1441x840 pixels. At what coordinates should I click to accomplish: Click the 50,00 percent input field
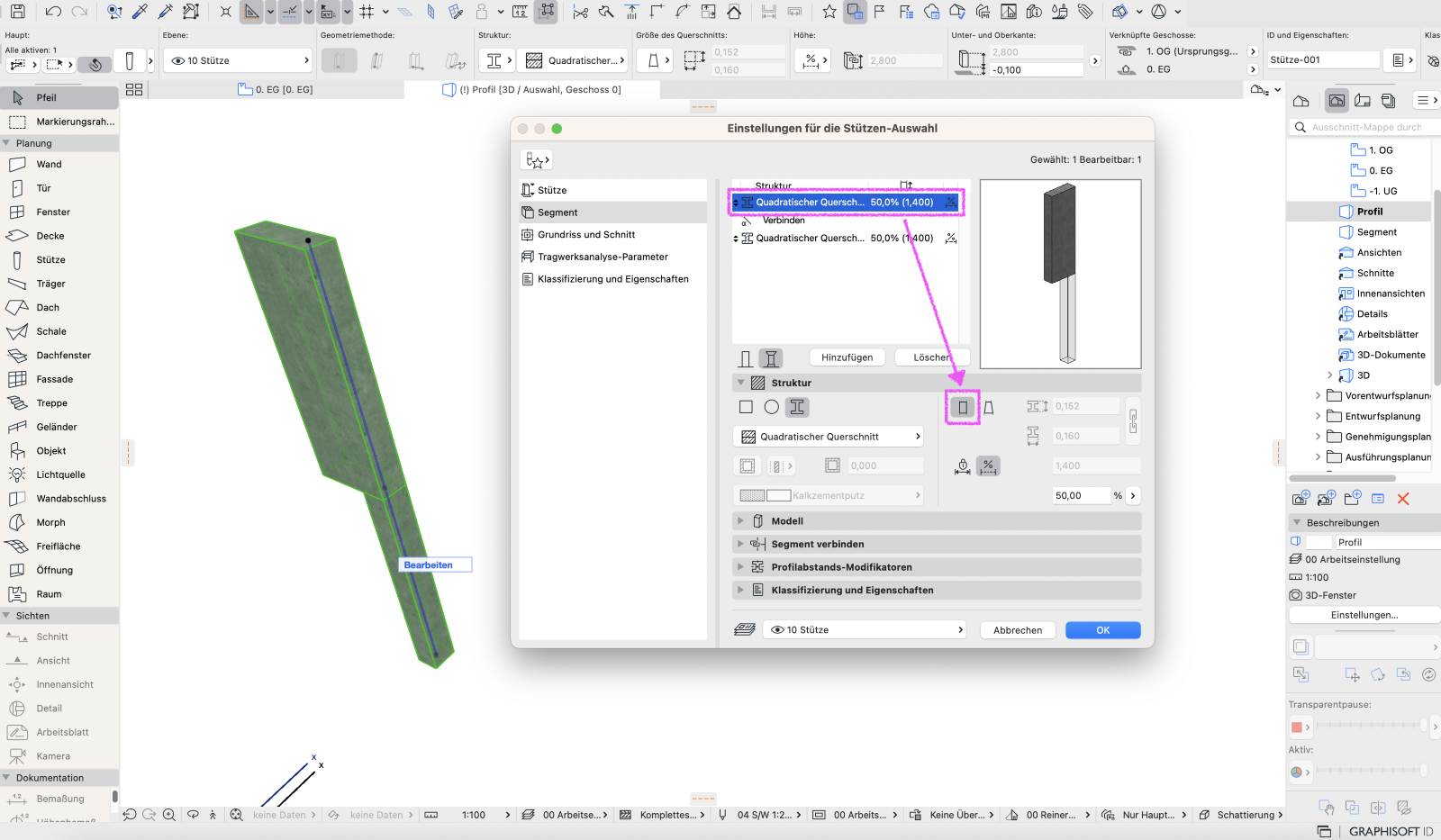pos(1082,496)
